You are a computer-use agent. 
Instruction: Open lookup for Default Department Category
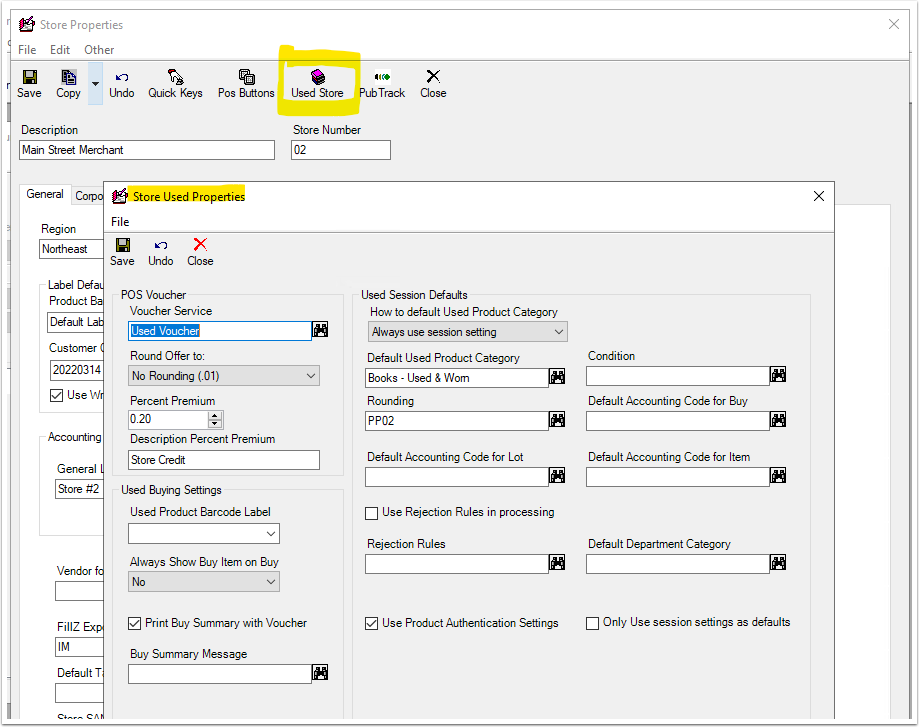[x=778, y=563]
